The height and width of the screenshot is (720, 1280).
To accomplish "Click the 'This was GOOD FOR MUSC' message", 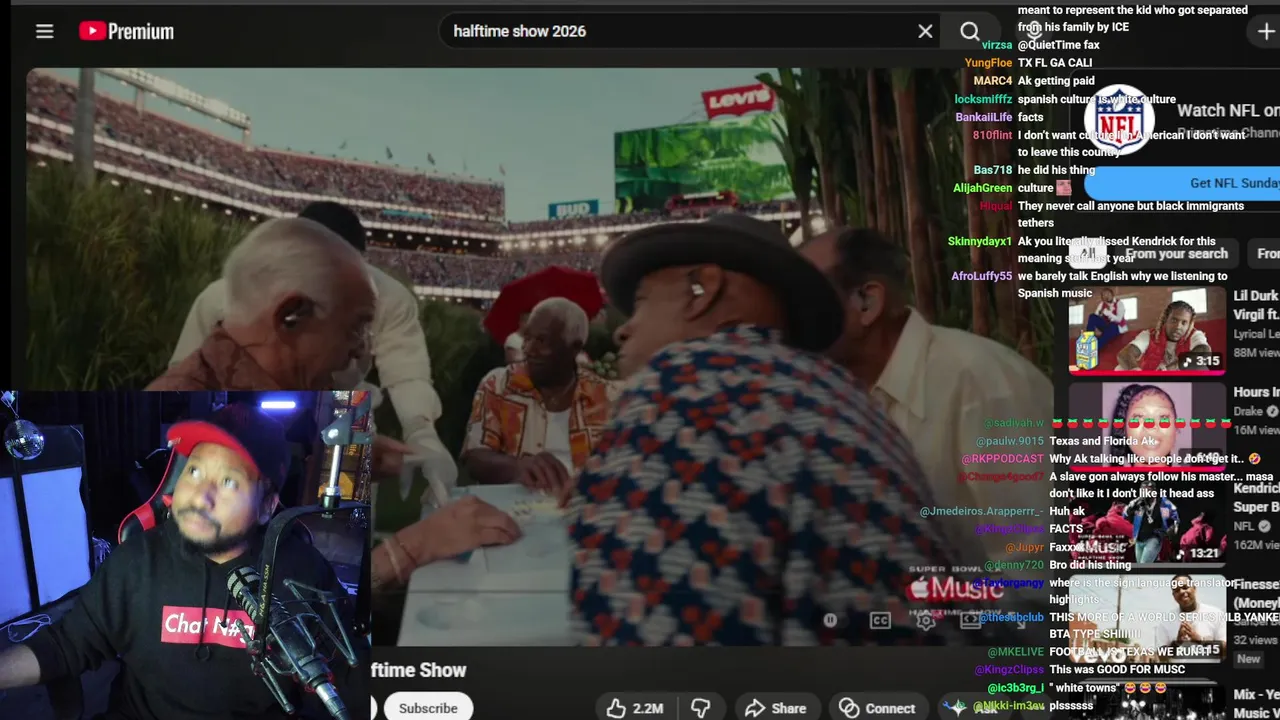I will (1117, 670).
